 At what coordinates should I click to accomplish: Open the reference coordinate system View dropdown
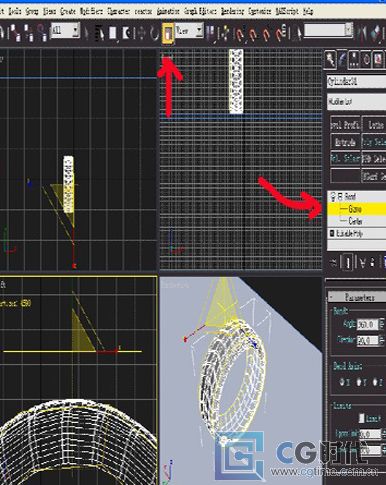(189, 31)
